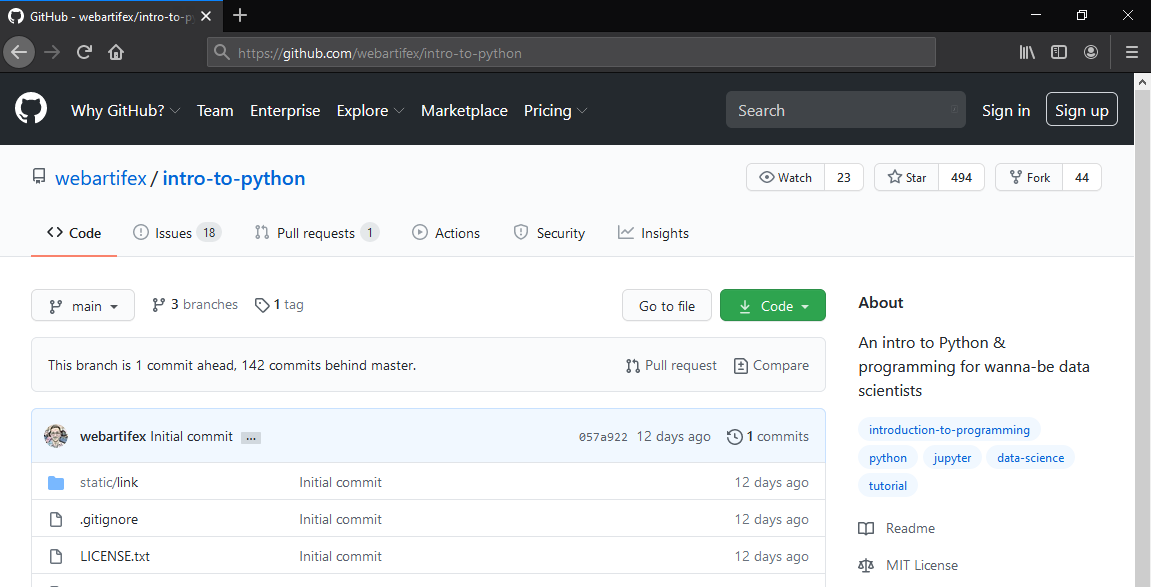
Task: Go to browser home page icon
Action: (116, 52)
